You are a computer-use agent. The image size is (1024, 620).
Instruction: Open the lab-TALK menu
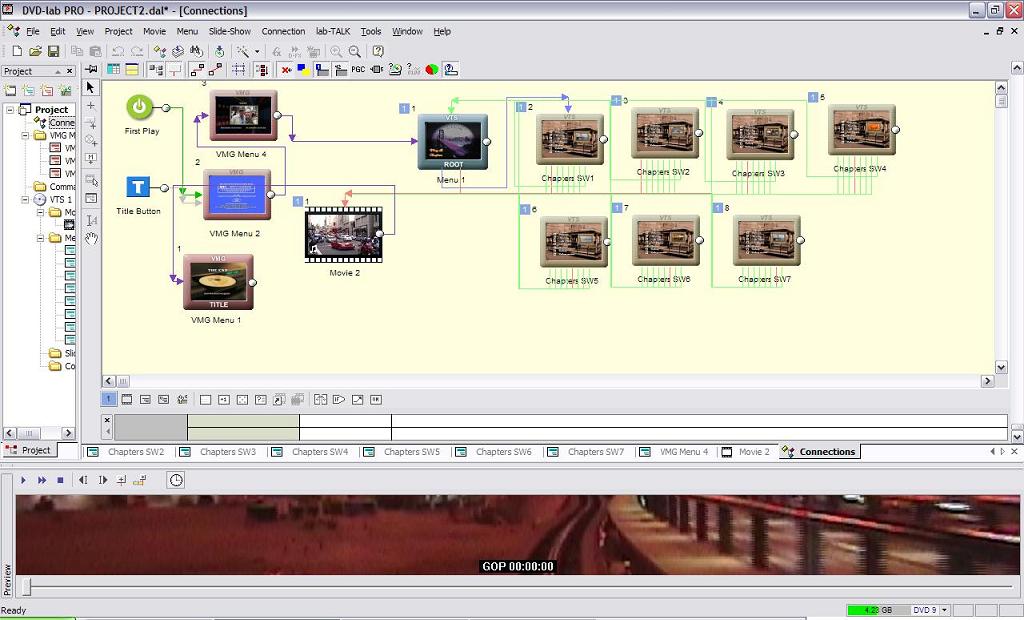click(x=333, y=31)
